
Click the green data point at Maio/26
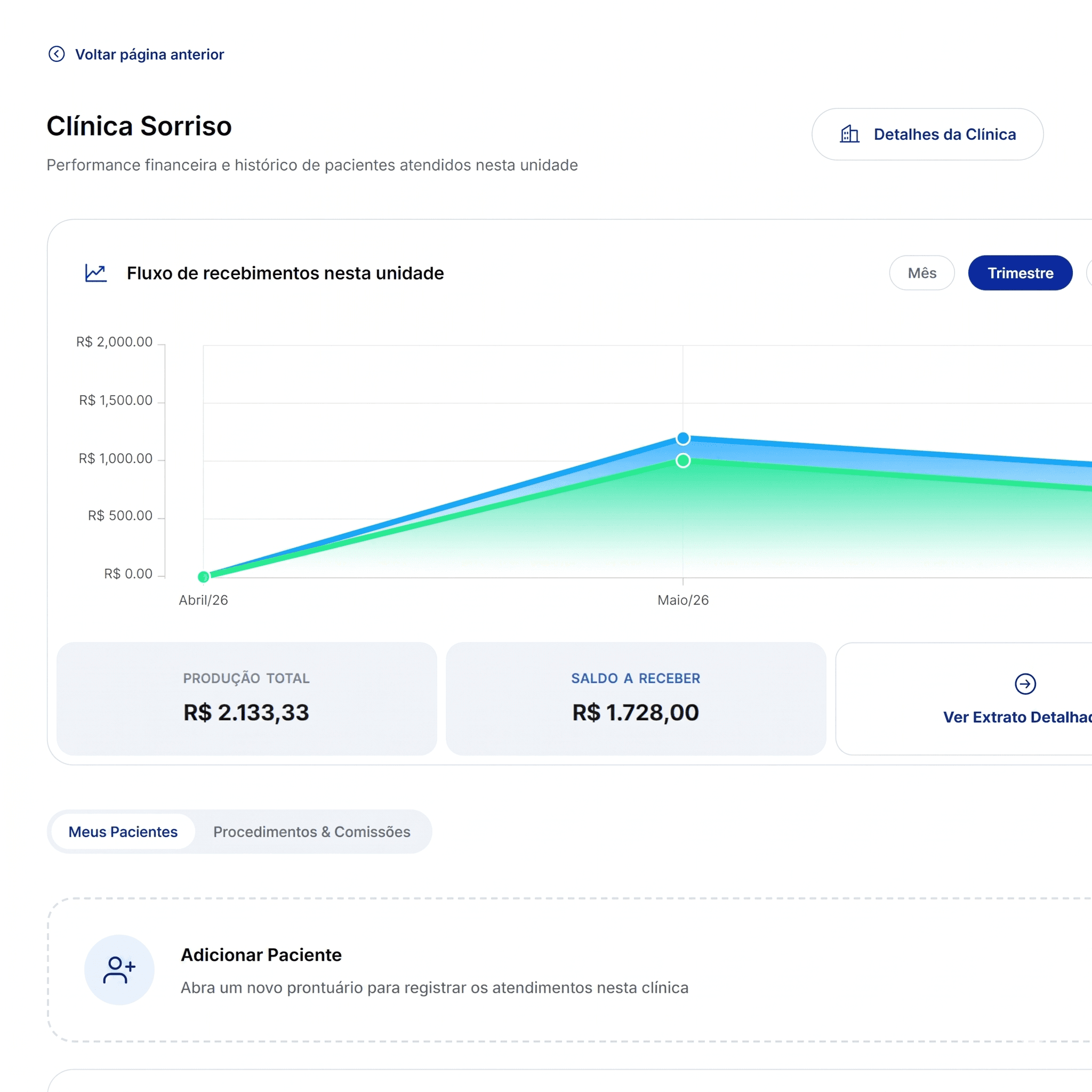pyautogui.click(x=683, y=461)
